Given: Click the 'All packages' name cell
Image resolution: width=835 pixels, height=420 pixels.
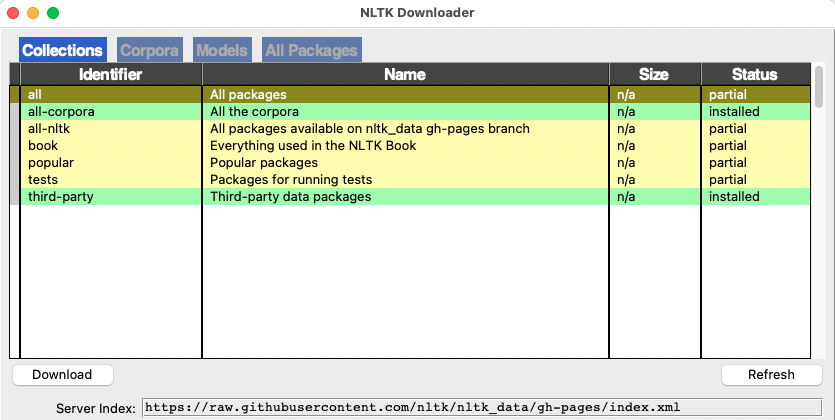Looking at the screenshot, I should pyautogui.click(x=405, y=95).
